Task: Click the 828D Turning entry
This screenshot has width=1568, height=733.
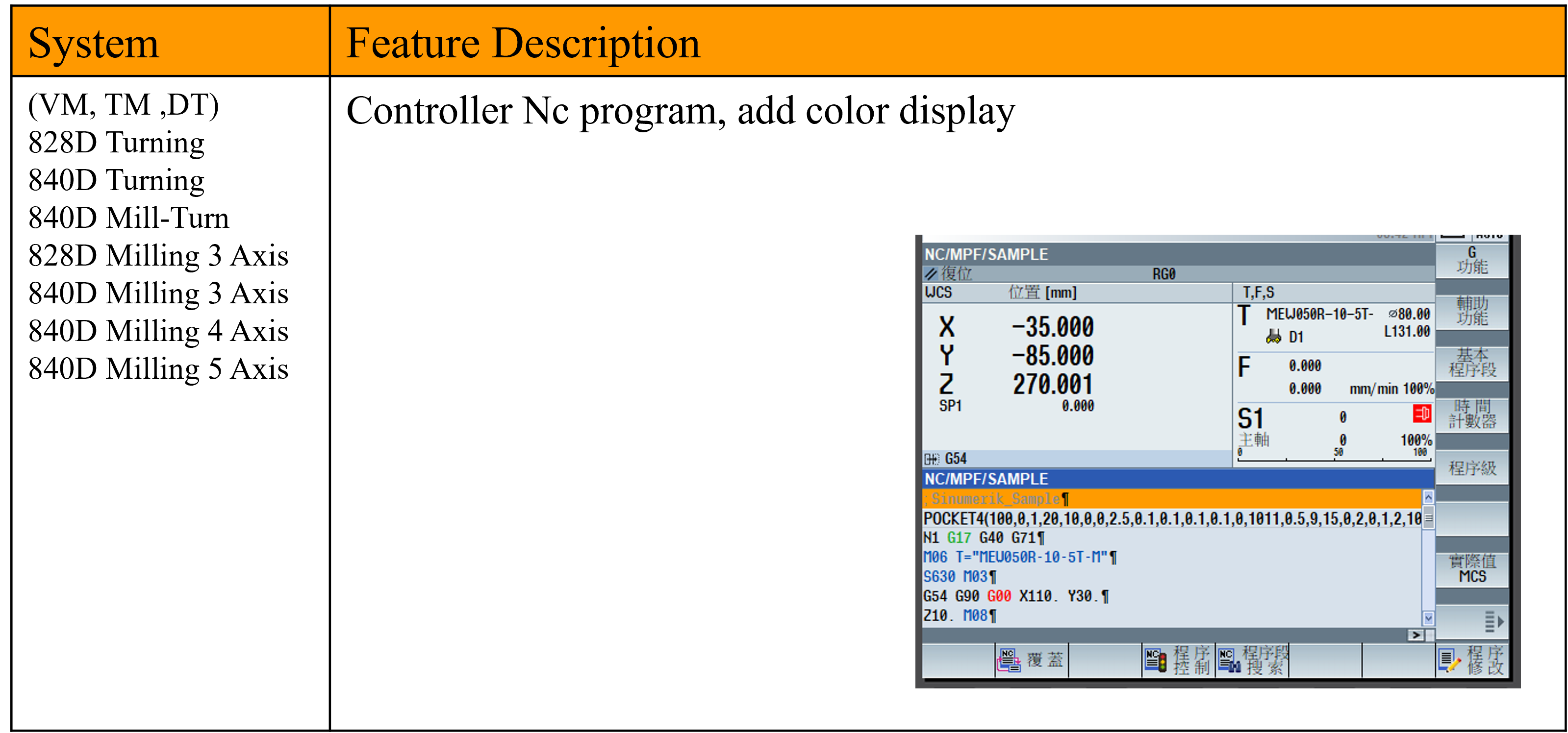Action: [x=116, y=143]
